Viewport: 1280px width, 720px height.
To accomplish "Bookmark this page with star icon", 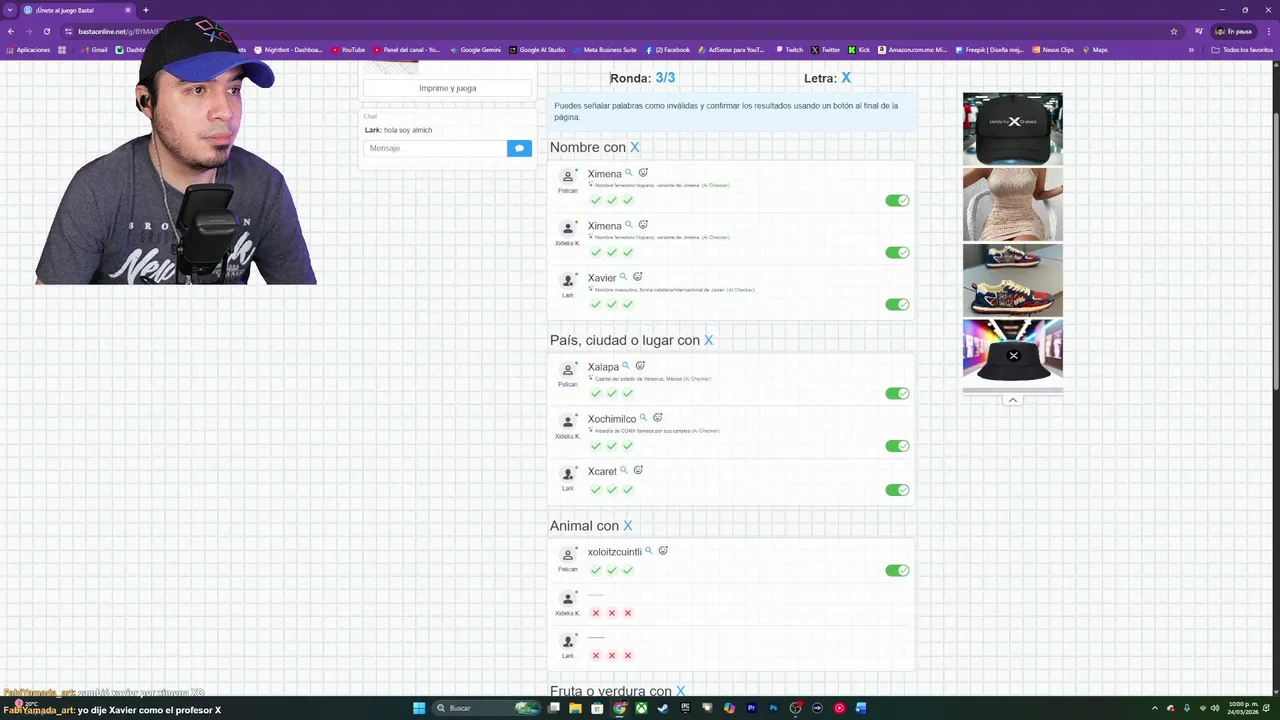I will 1174,31.
